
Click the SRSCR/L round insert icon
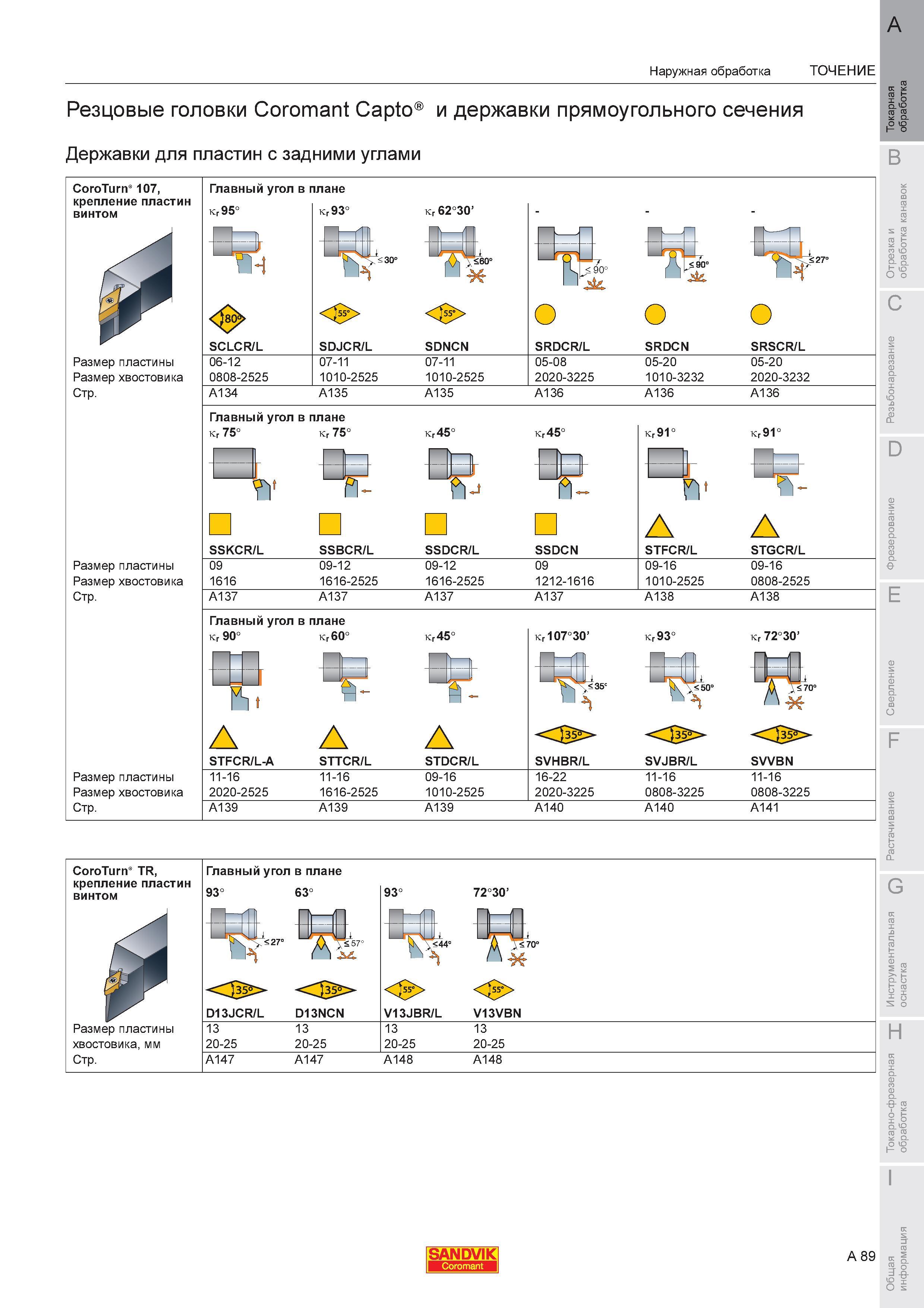pos(761,314)
